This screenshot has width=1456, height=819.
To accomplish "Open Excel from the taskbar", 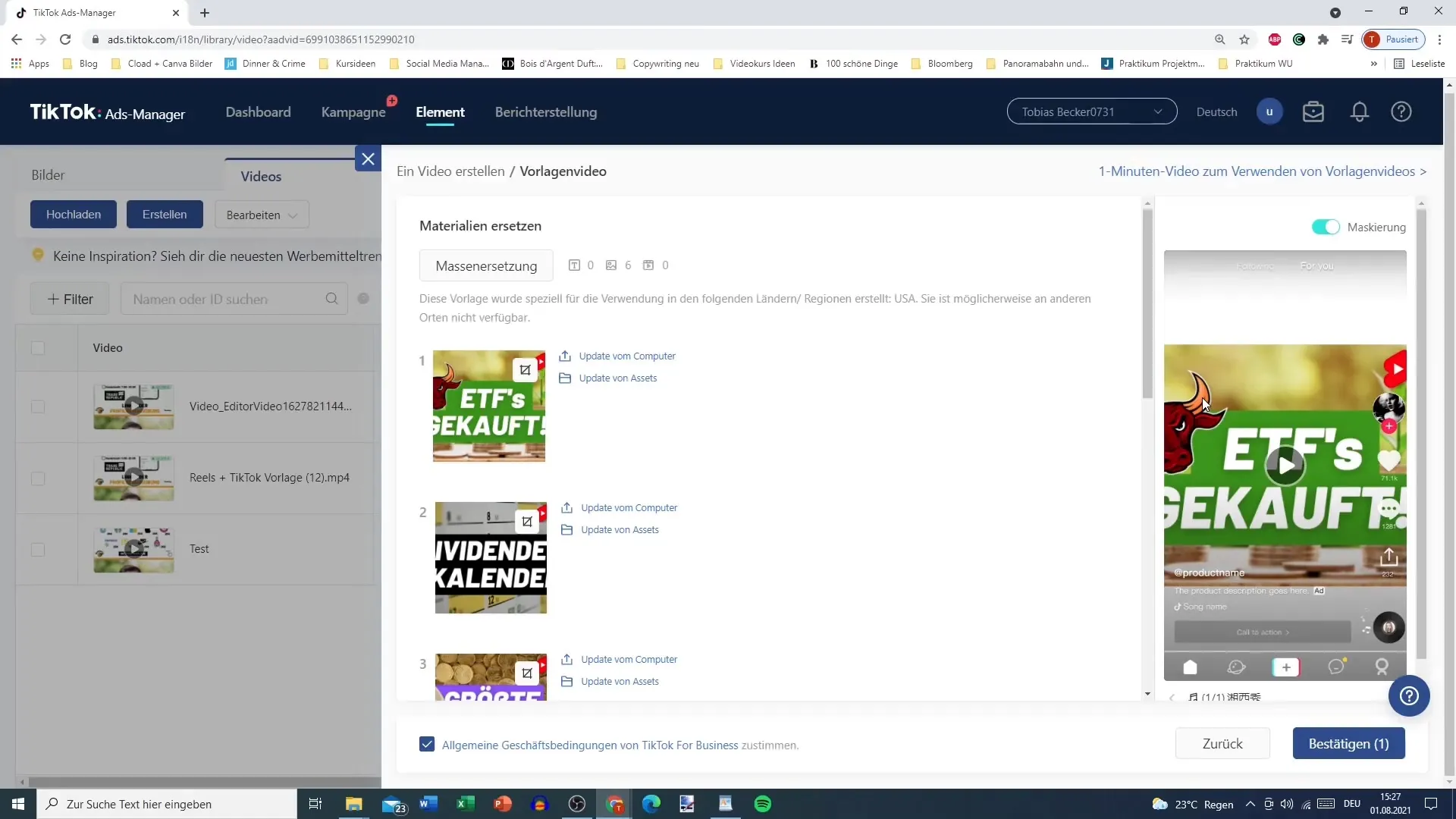I will point(466,804).
